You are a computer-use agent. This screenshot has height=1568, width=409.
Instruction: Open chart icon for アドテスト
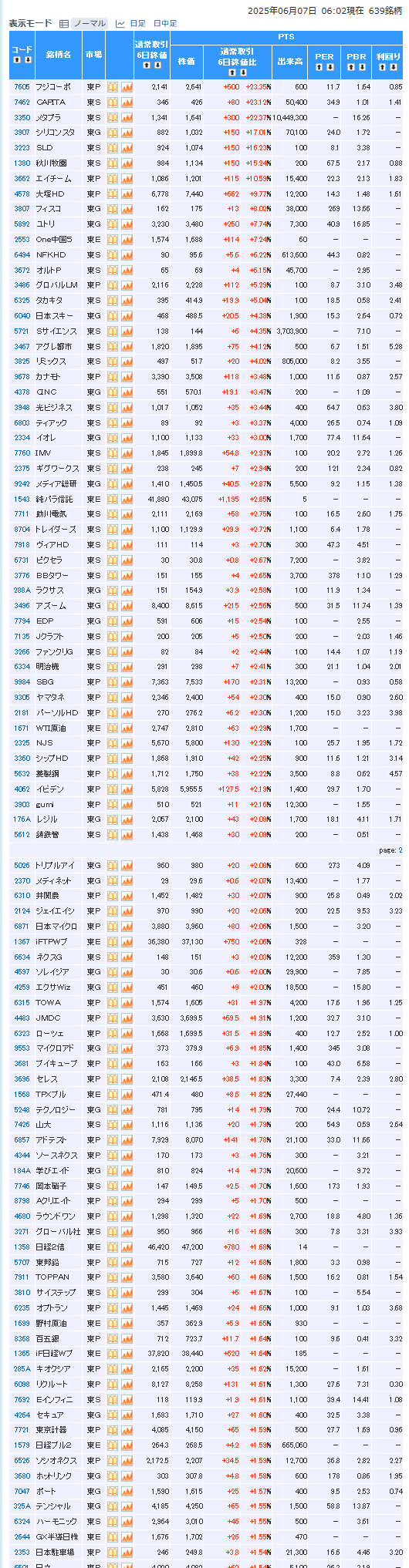[127, 1140]
